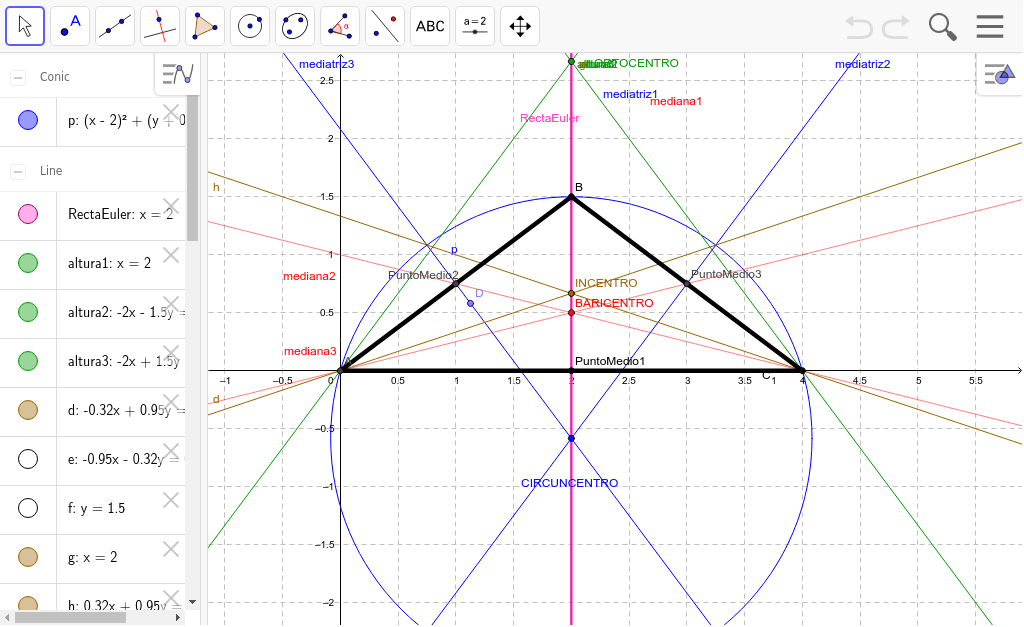Delete line g with its X
1024x627 pixels.
coord(171,549)
